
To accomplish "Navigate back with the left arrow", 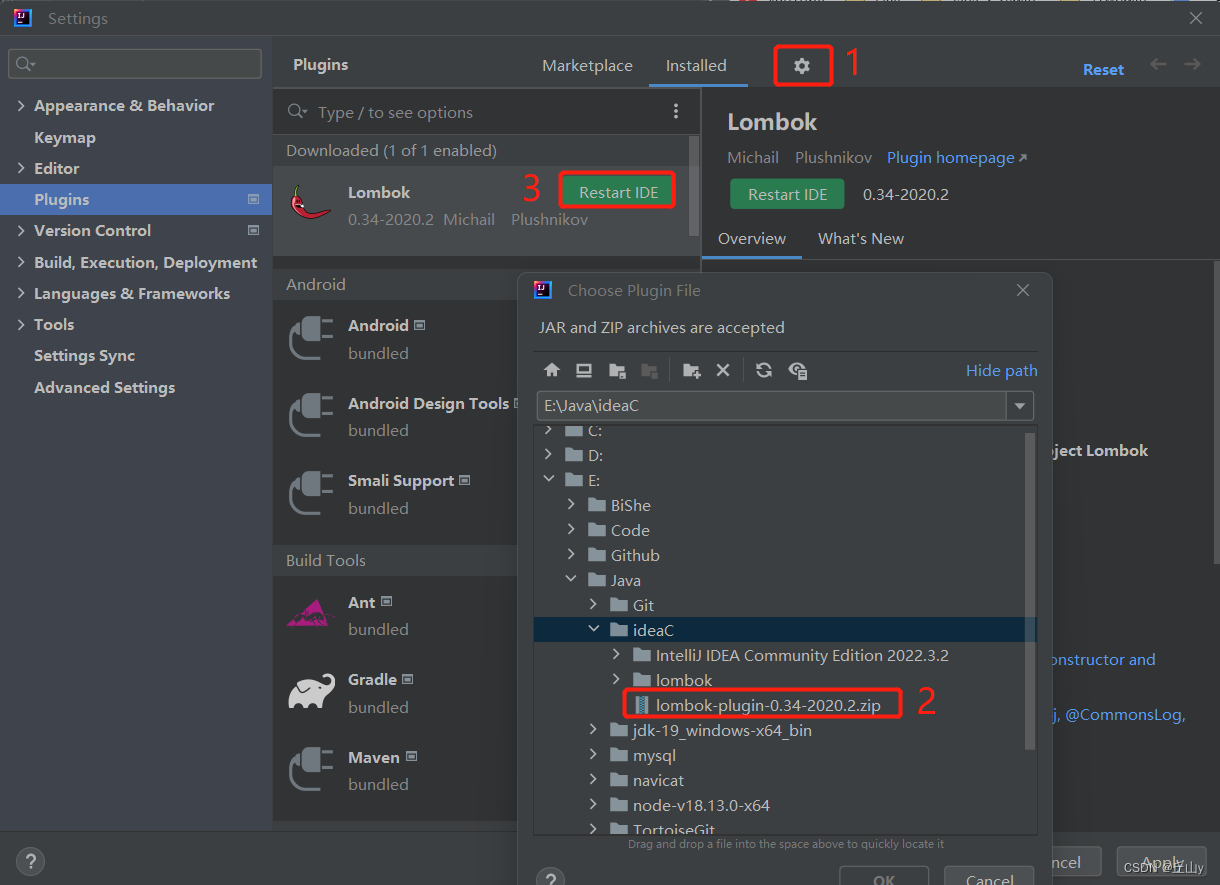I will 1158,64.
